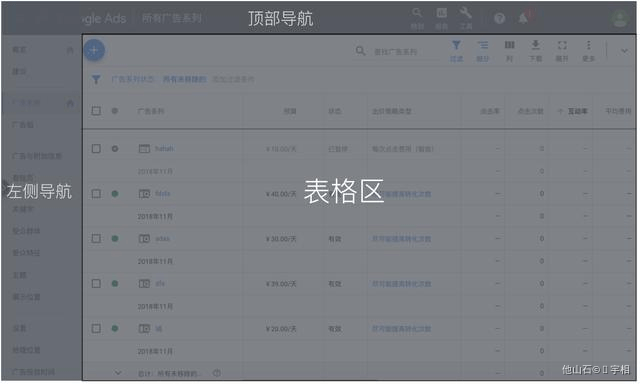
Task: Check the box for the hahah campaign
Action: click(x=96, y=149)
